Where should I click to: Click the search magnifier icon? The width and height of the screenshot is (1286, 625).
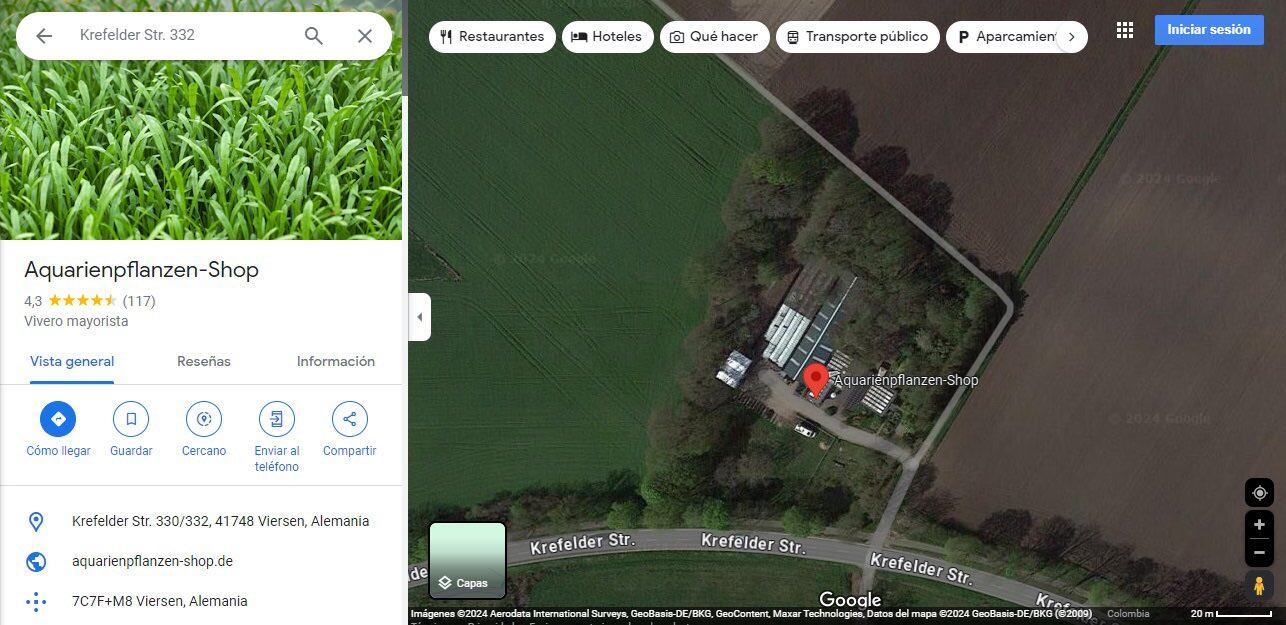[x=314, y=36]
